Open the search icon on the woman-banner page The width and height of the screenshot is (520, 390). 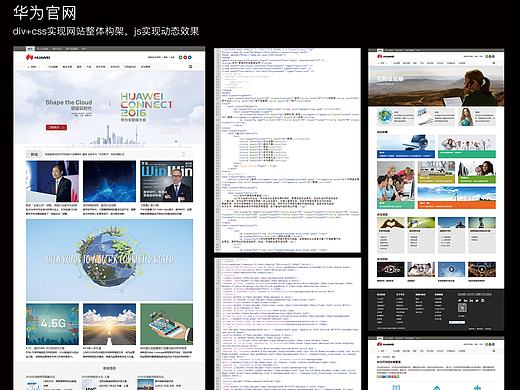point(494,63)
